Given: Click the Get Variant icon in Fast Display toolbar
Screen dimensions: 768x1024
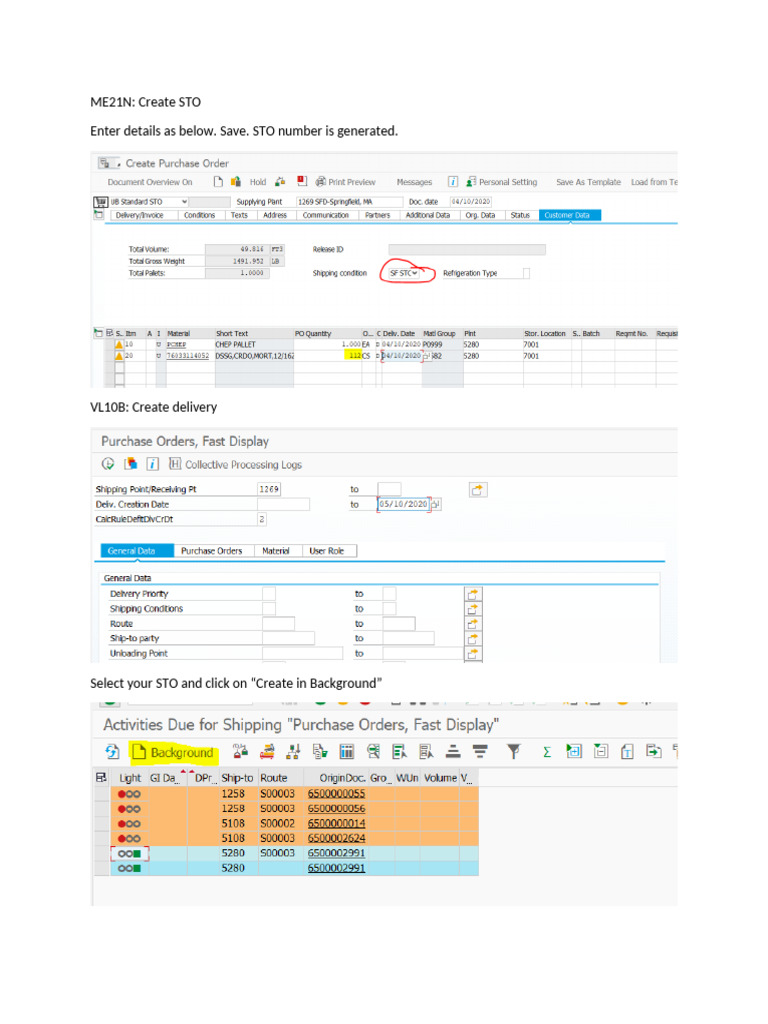Looking at the screenshot, I should (131, 464).
